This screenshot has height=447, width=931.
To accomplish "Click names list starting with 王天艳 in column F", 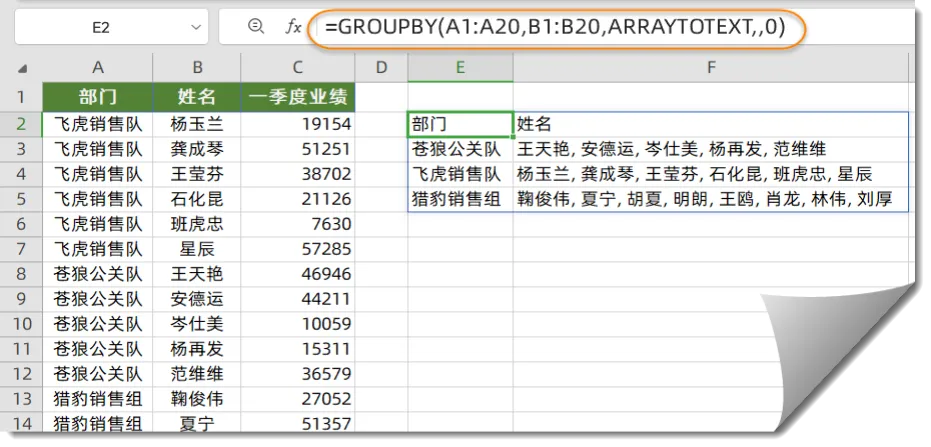I will click(x=711, y=149).
